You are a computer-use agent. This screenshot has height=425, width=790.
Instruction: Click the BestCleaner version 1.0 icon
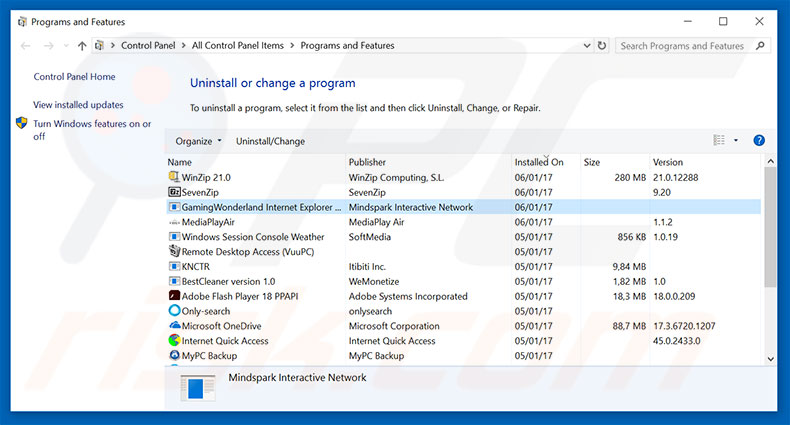point(174,281)
